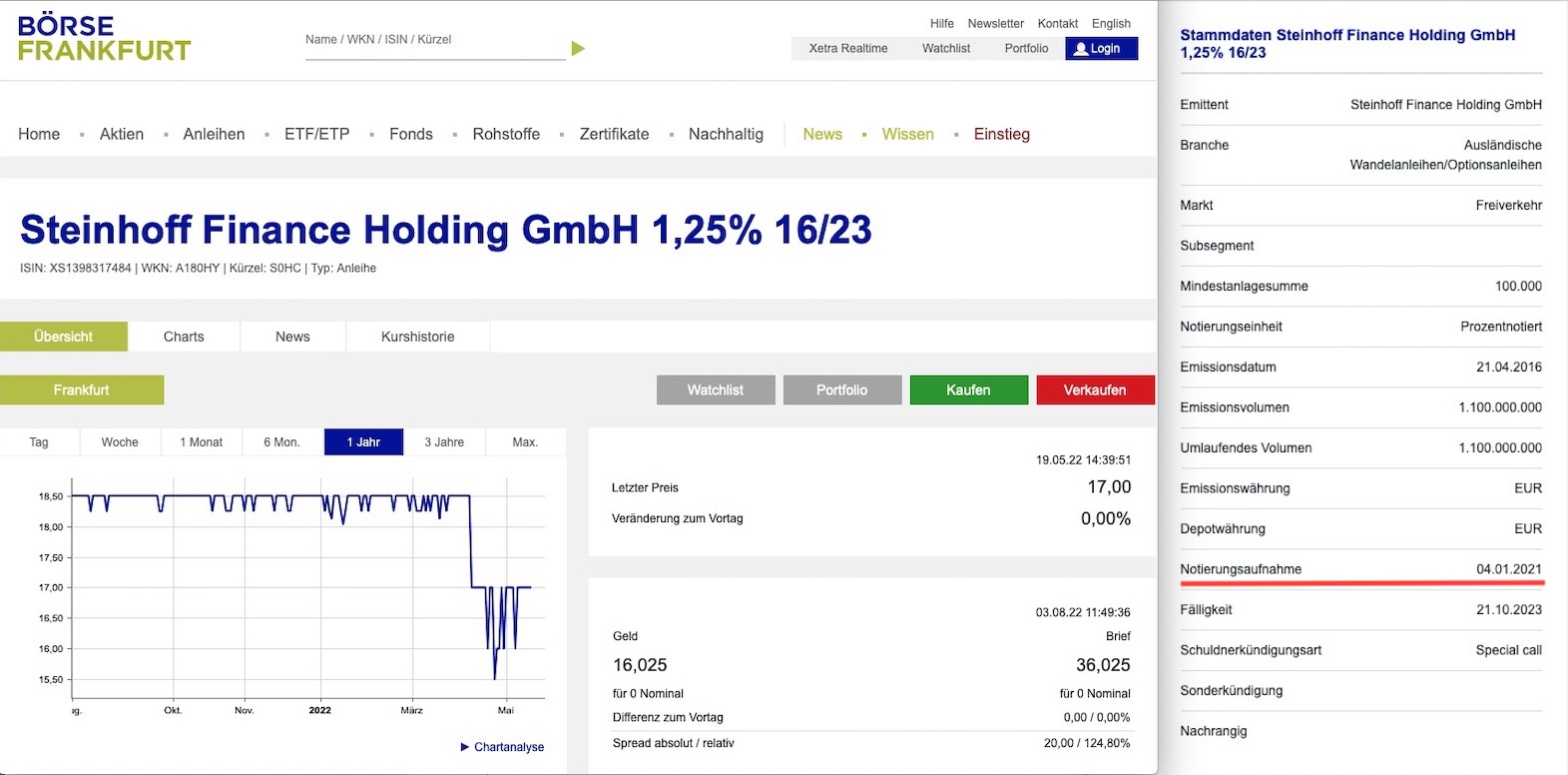This screenshot has height=775, width=1568.
Task: Add bond to Watchlist gray button
Action: tap(716, 389)
